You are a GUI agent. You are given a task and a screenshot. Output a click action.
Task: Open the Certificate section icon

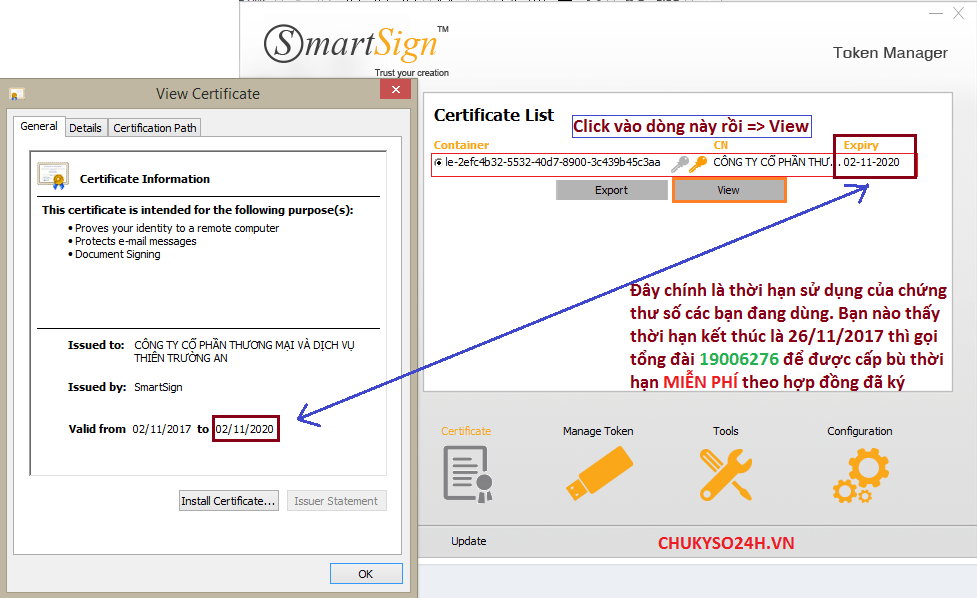(467, 474)
